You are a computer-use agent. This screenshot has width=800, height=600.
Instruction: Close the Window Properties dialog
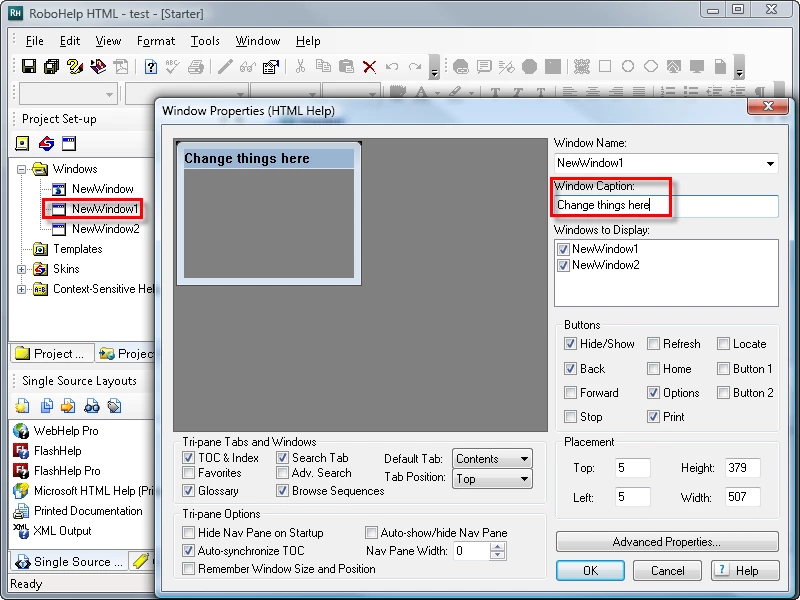(x=768, y=106)
